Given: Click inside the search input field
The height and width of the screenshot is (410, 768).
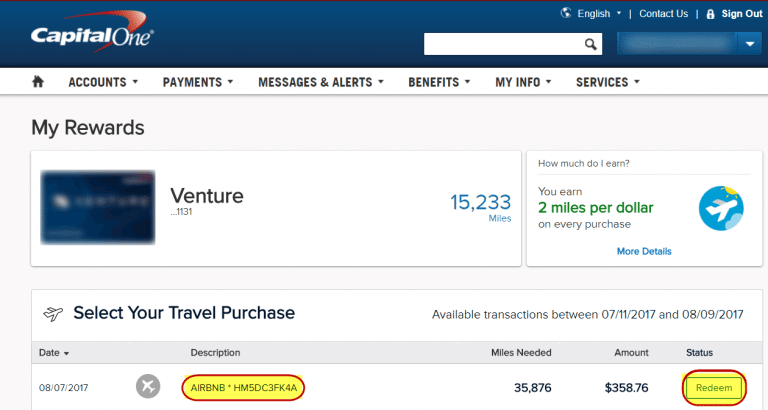Looking at the screenshot, I should coord(504,44).
